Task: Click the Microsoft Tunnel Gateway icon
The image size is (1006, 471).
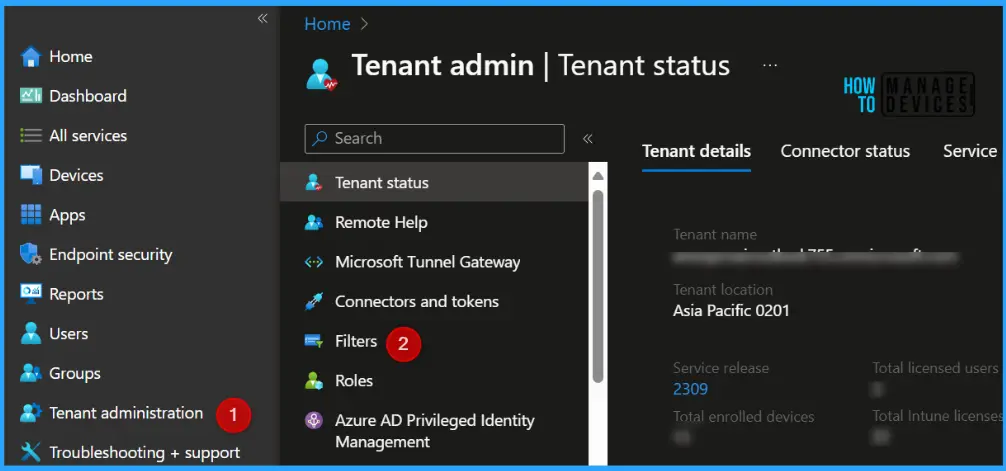Action: [x=314, y=262]
